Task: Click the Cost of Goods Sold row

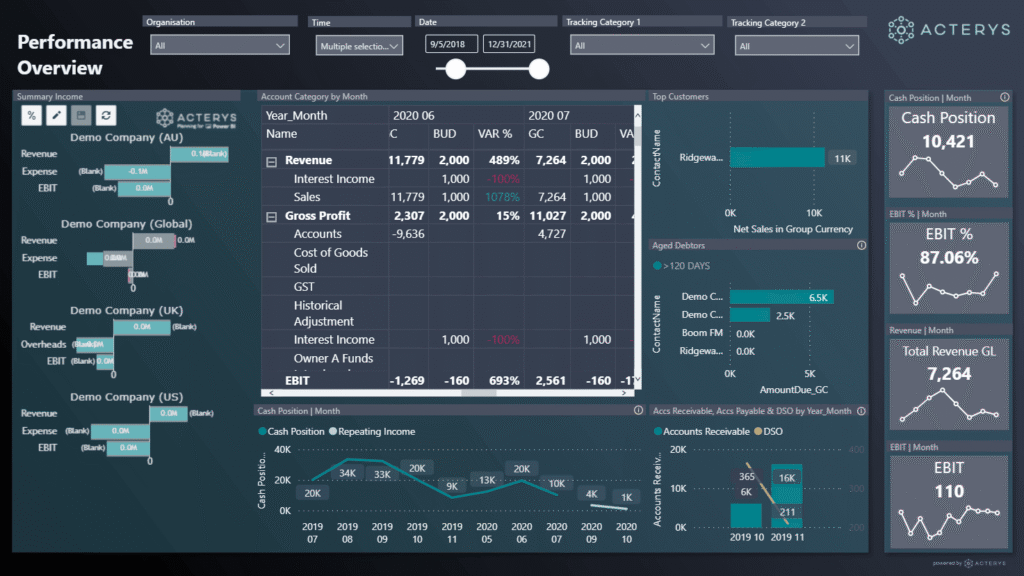Action: click(447, 261)
